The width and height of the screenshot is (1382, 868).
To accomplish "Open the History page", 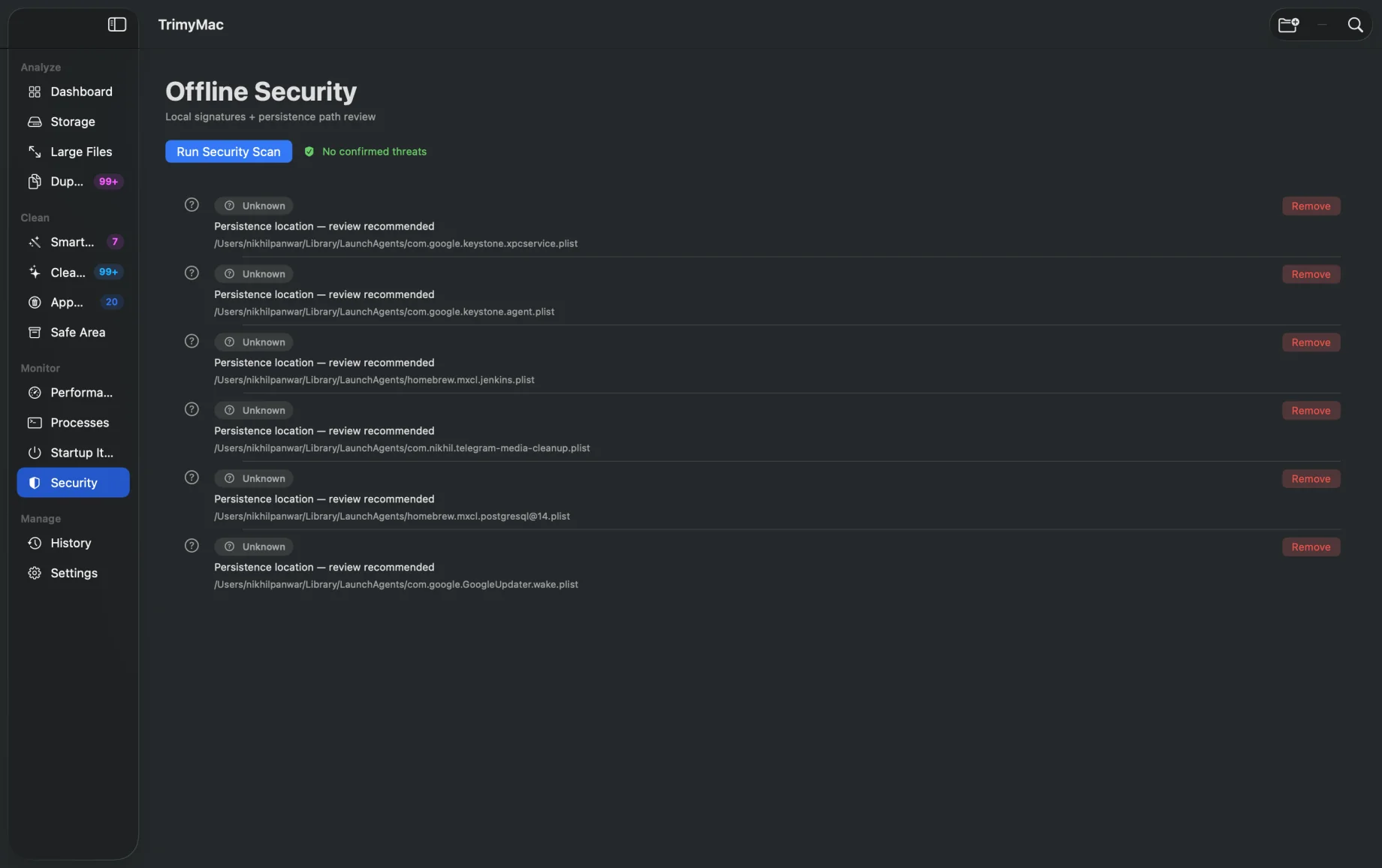I will (x=73, y=543).
